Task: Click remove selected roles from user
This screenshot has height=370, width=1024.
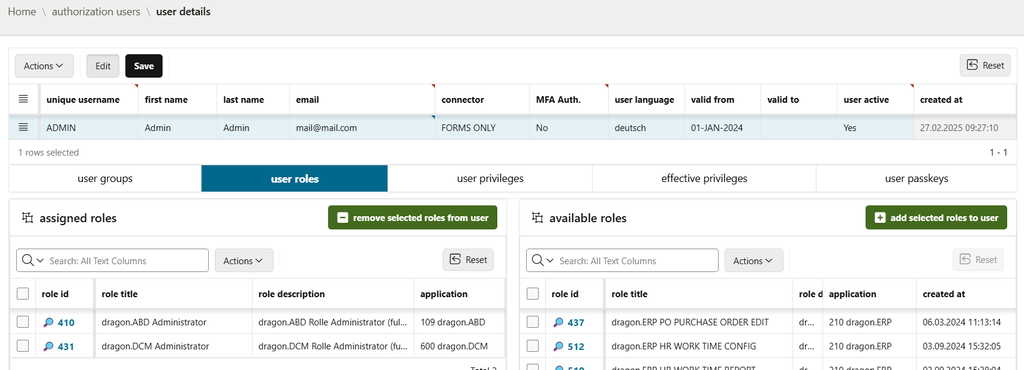Action: pos(413,218)
